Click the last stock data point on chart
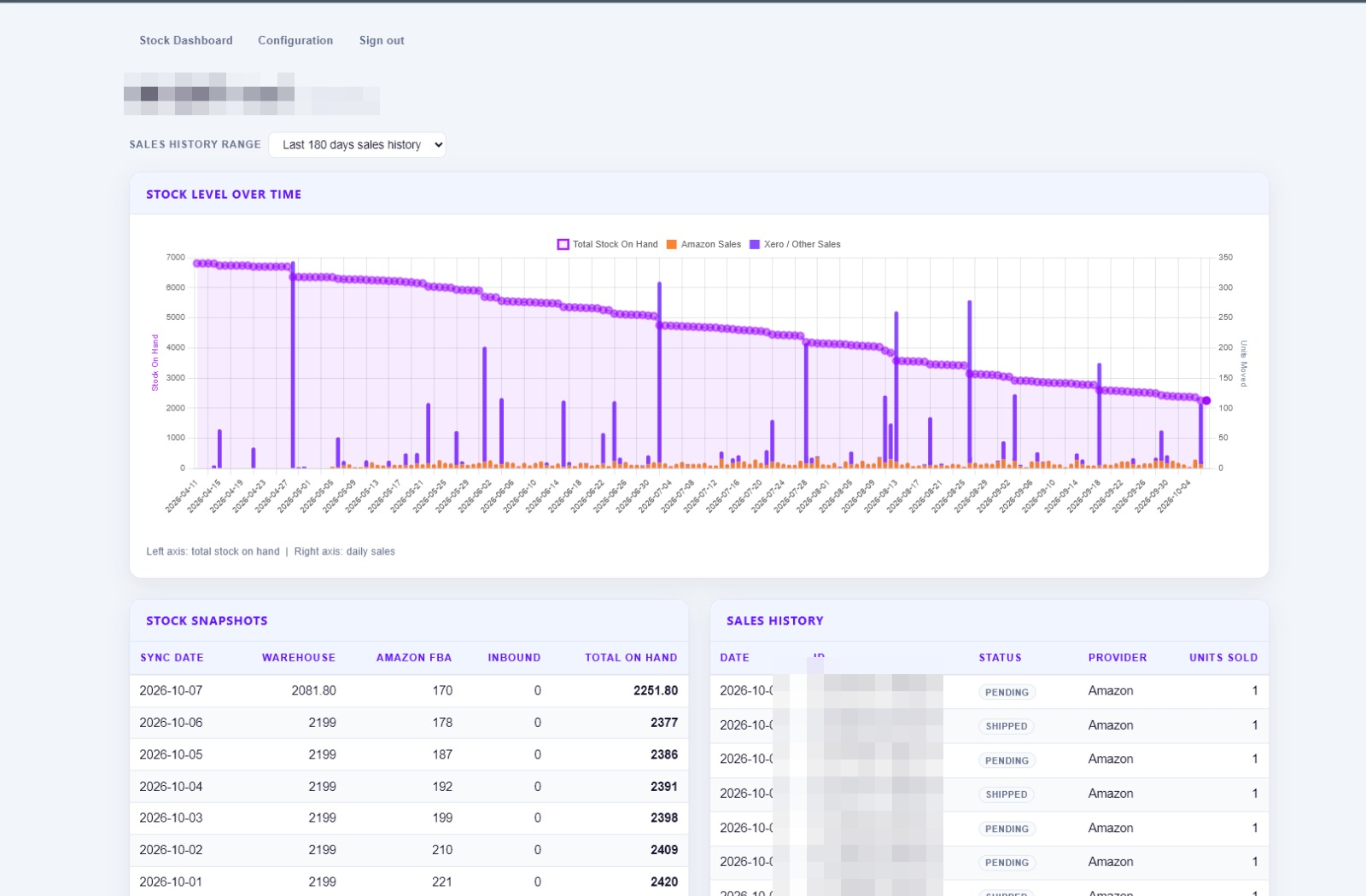 pos(1206,400)
